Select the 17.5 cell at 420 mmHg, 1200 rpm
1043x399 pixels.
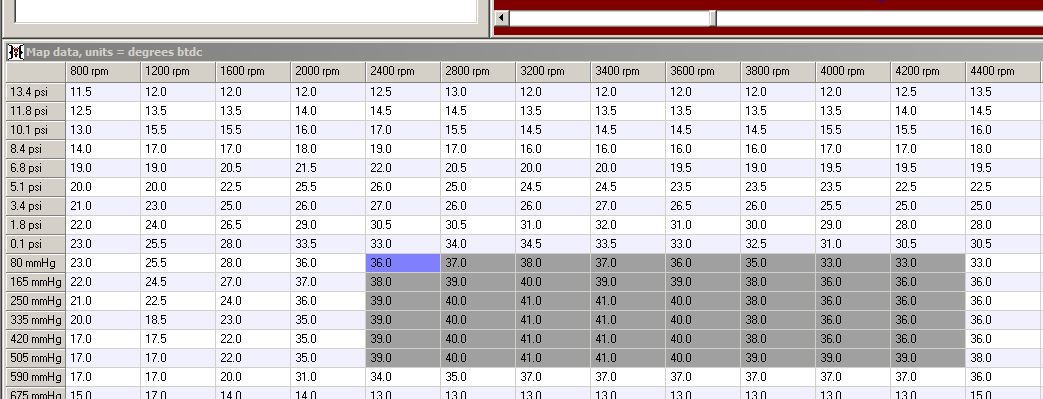pos(178,339)
